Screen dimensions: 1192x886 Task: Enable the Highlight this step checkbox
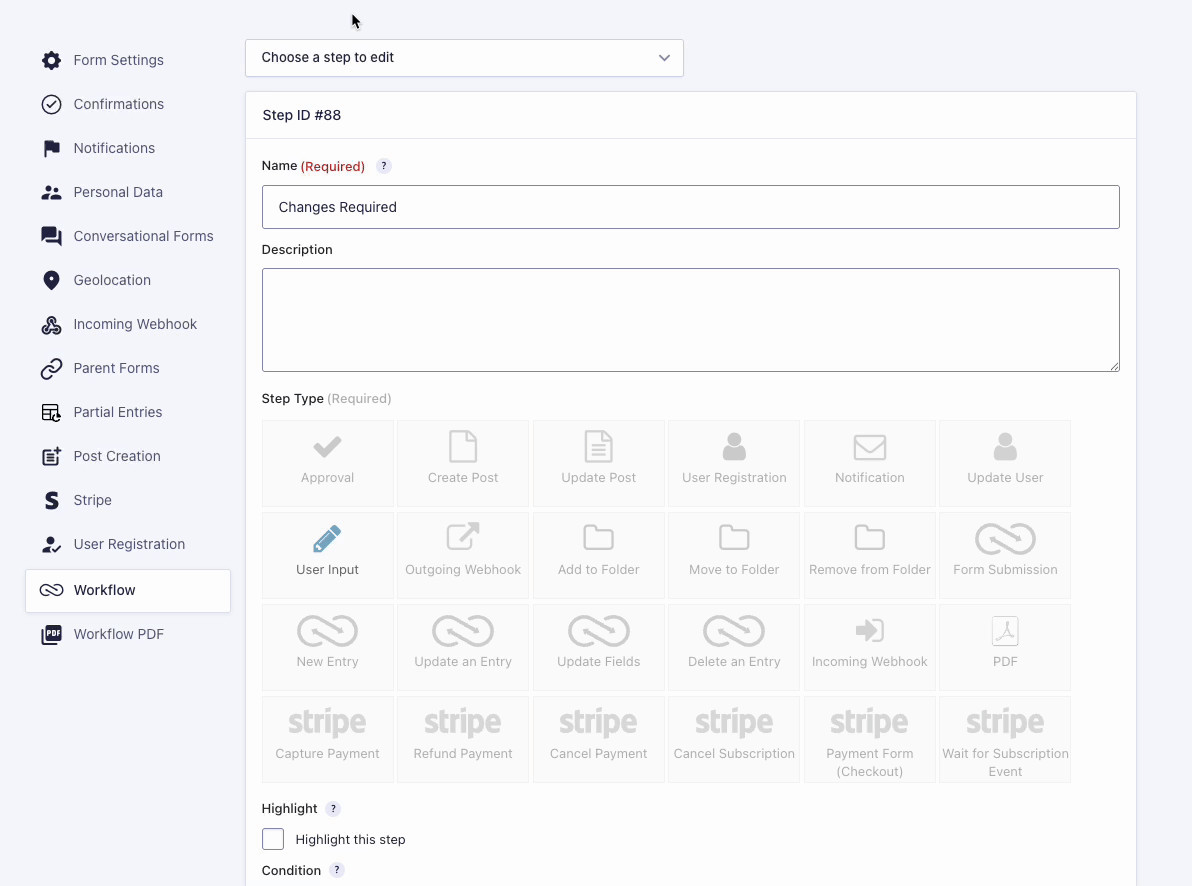tap(273, 839)
